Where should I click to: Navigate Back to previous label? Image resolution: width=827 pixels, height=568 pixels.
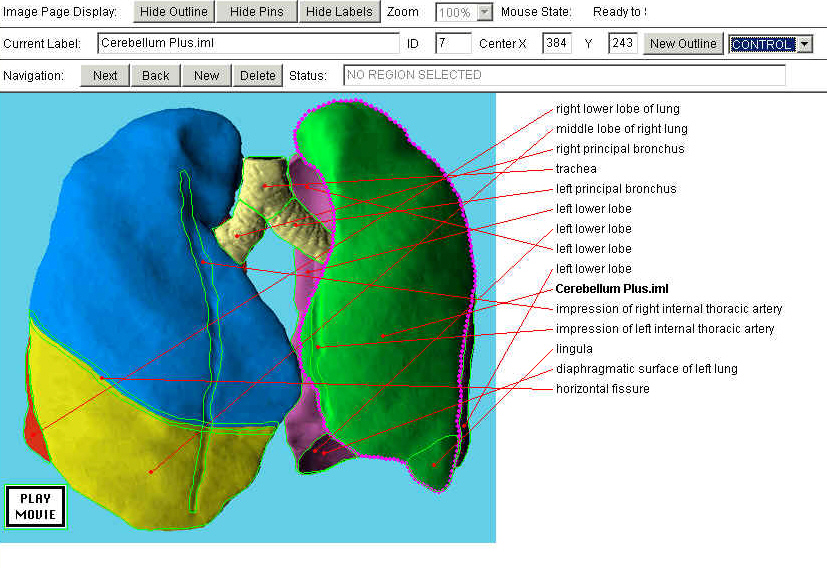pos(155,75)
